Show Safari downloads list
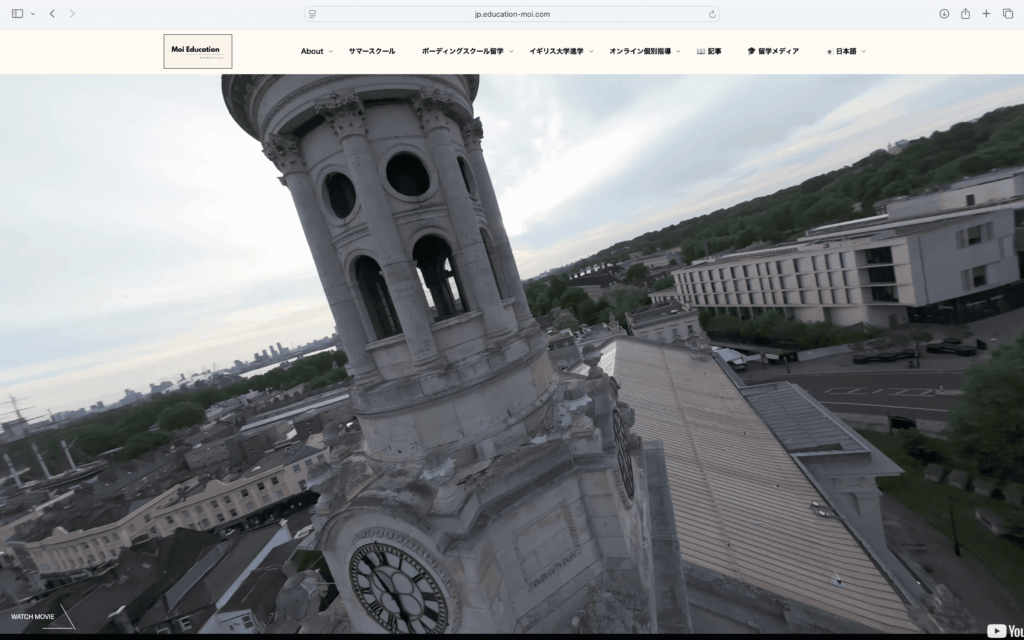 click(x=944, y=14)
